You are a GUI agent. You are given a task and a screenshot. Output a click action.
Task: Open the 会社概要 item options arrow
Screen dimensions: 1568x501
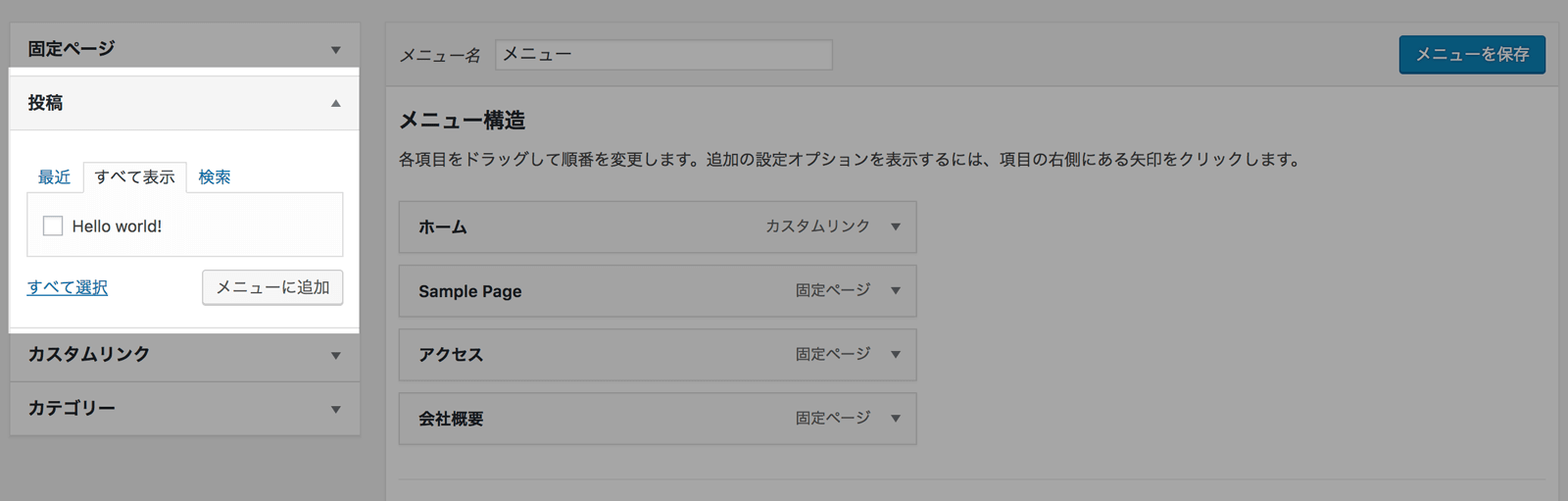click(896, 419)
